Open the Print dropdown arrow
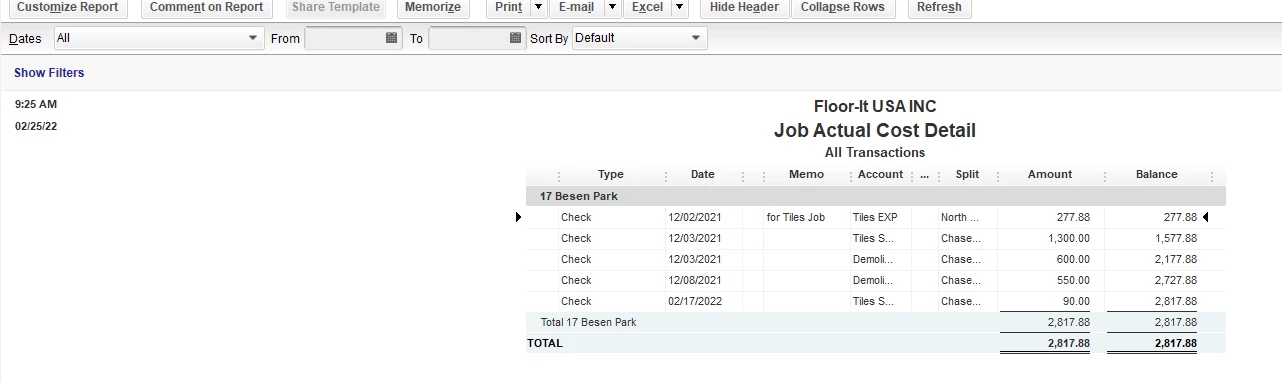This screenshot has width=1282, height=382. [538, 7]
